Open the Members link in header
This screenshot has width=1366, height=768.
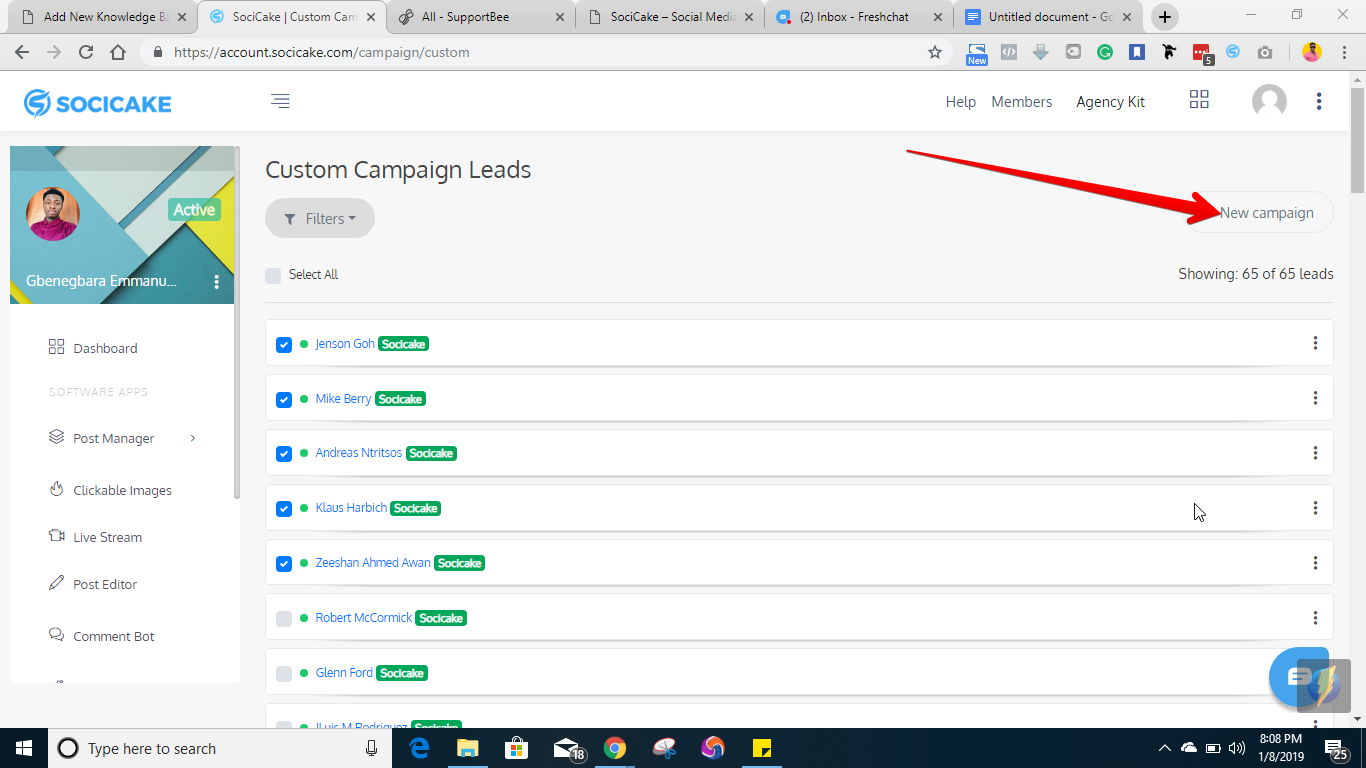pos(1022,101)
